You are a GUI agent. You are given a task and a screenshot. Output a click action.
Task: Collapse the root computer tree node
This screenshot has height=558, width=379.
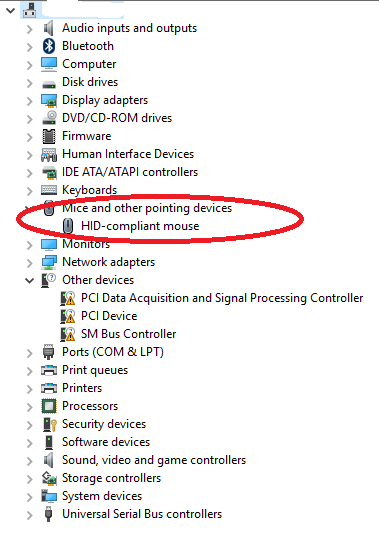click(x=11, y=10)
